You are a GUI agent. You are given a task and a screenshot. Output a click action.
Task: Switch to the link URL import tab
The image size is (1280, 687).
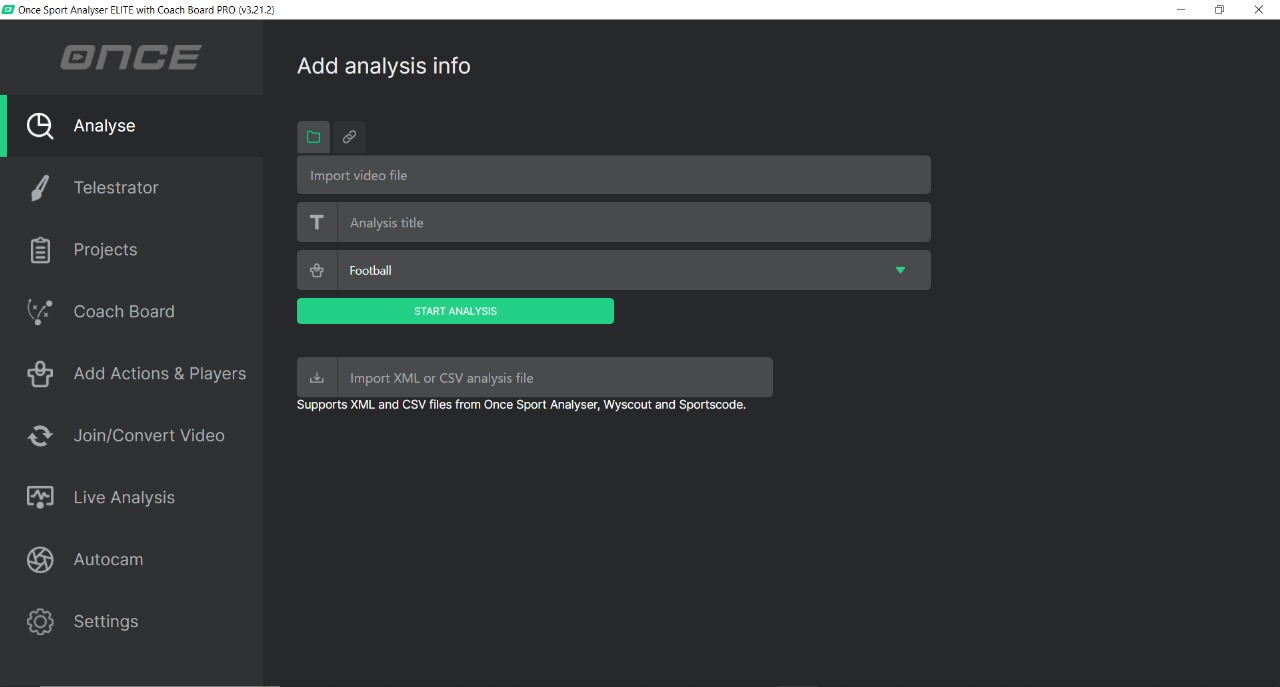[x=349, y=137]
